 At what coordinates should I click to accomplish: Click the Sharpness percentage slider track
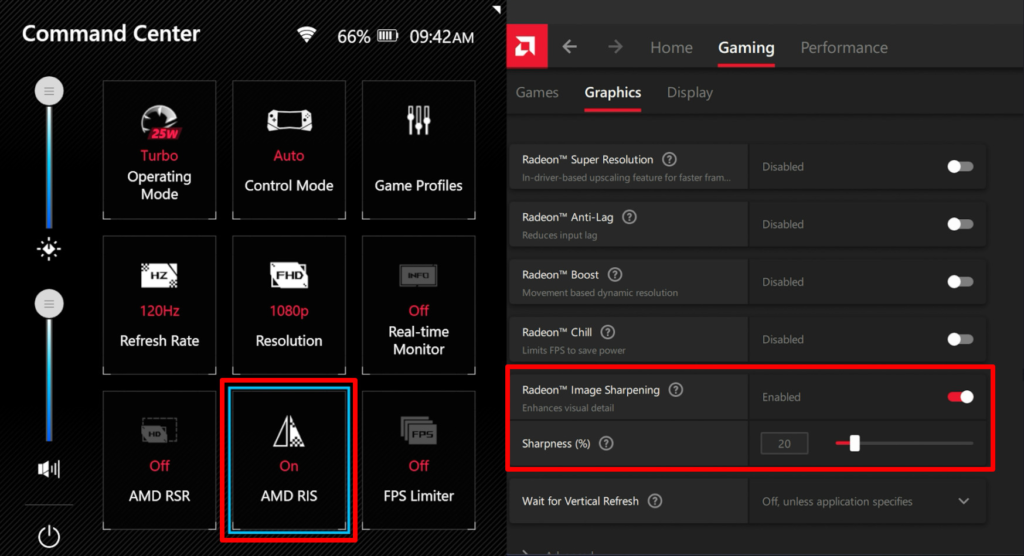point(920,443)
